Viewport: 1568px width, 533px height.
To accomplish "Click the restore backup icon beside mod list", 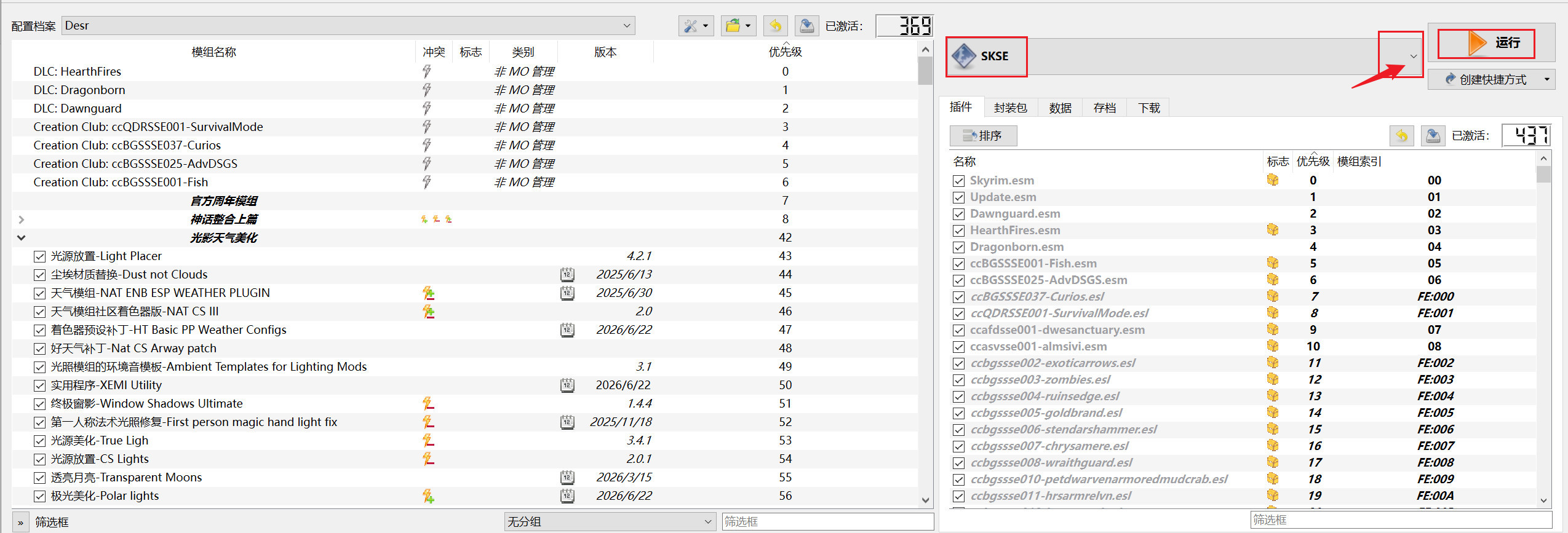I will pos(775,26).
